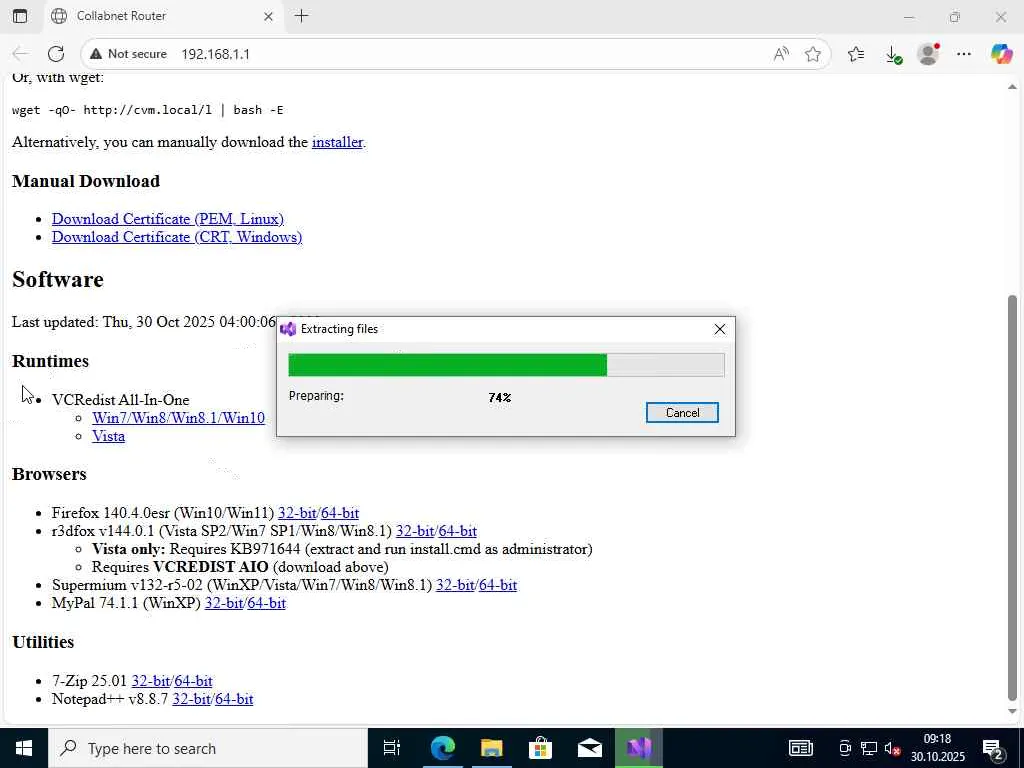The height and width of the screenshot is (768, 1024).
Task: Open the Read aloud icon
Action: (780, 54)
